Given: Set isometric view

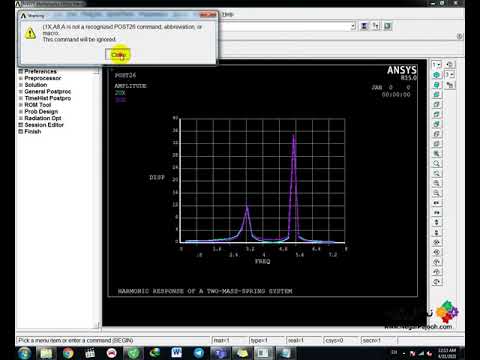Looking at the screenshot, I should (x=437, y=75).
